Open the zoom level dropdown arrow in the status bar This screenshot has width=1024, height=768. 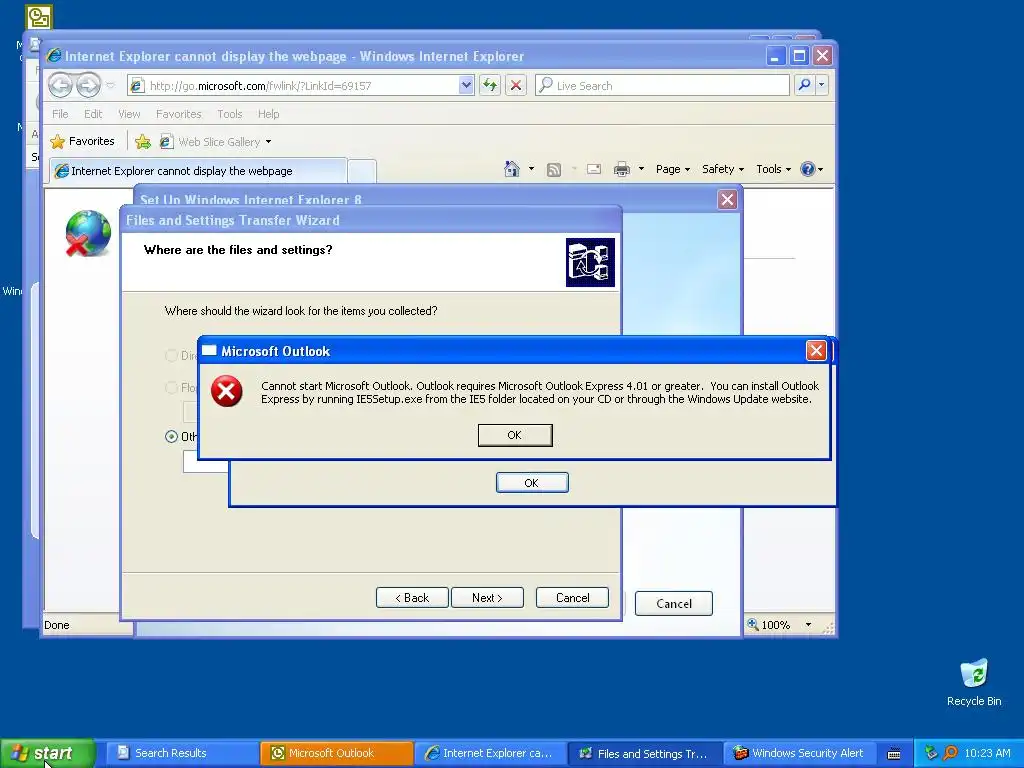pyautogui.click(x=808, y=625)
